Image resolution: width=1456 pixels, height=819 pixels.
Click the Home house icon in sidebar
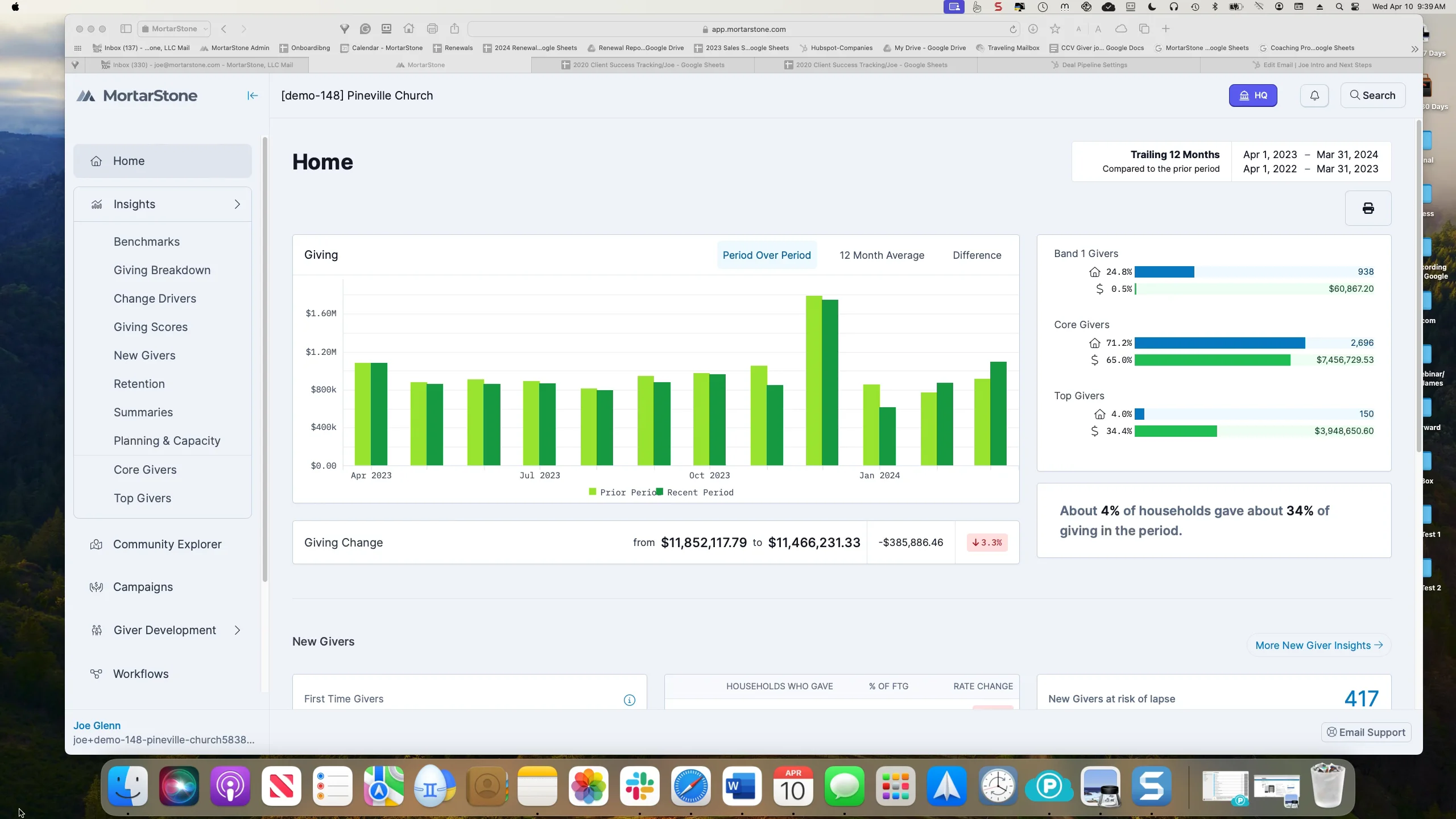pos(96,161)
